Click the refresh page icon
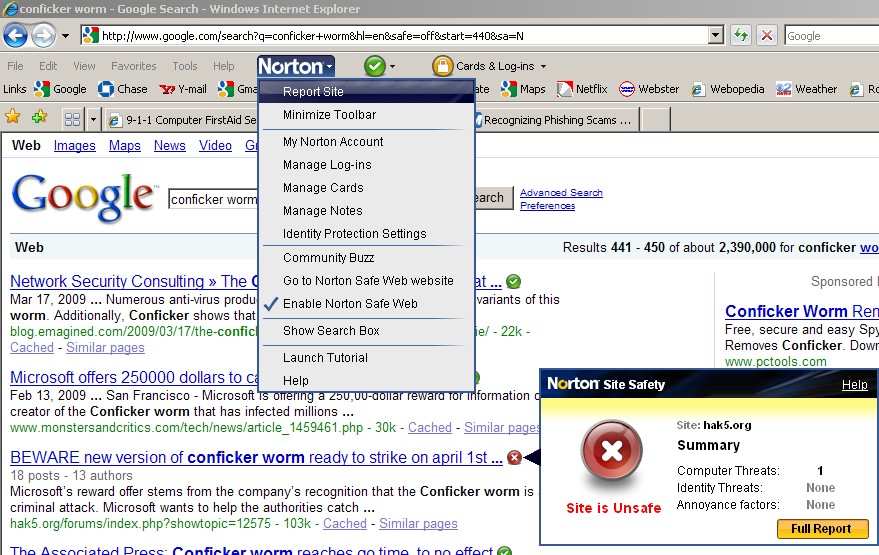Screen dimensions: 879x555 tap(741, 36)
